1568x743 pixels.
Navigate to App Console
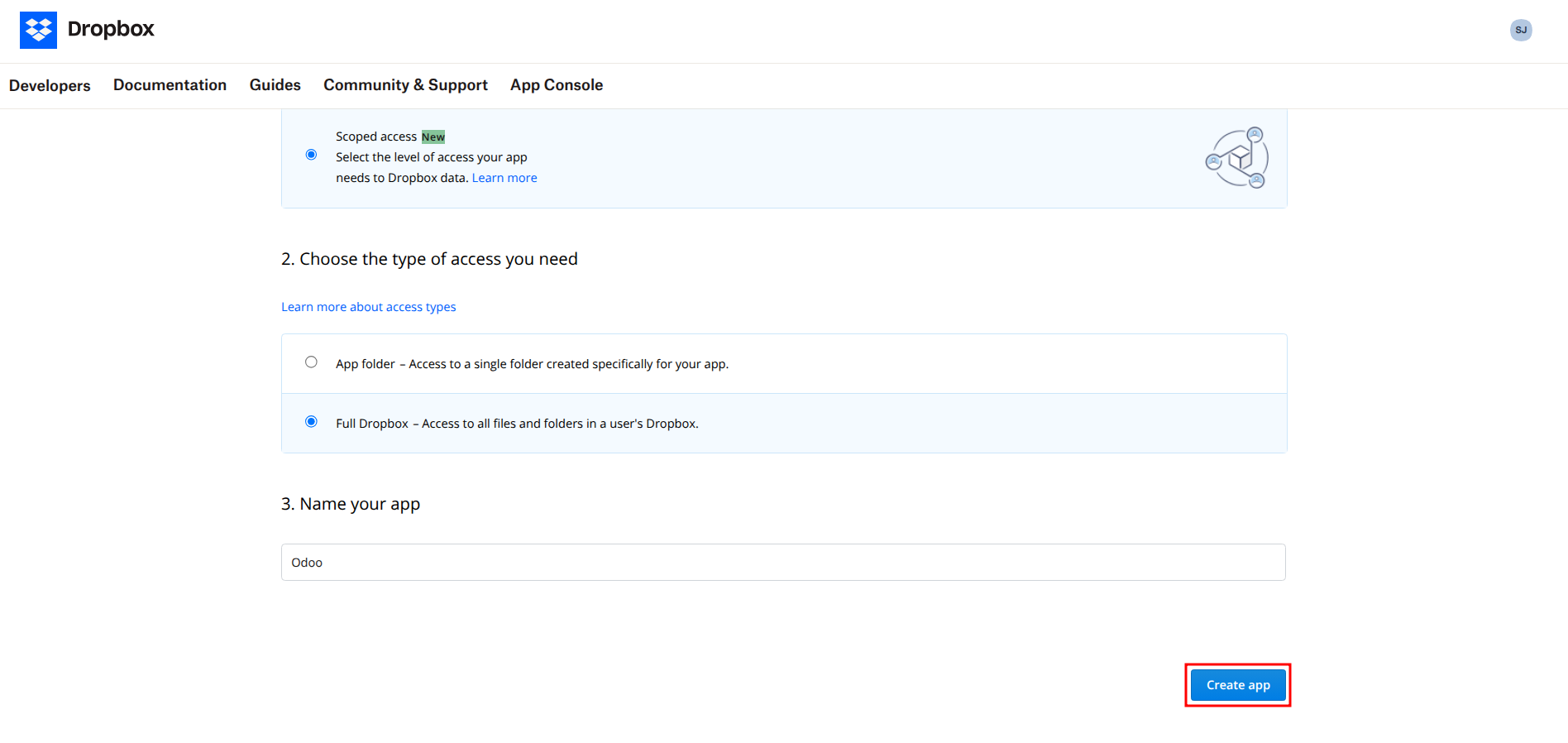click(557, 85)
